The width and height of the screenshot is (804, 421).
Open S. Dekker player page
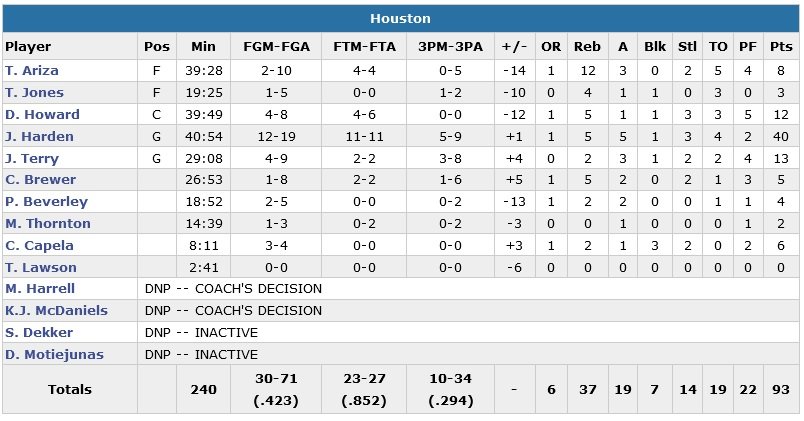[x=39, y=333]
